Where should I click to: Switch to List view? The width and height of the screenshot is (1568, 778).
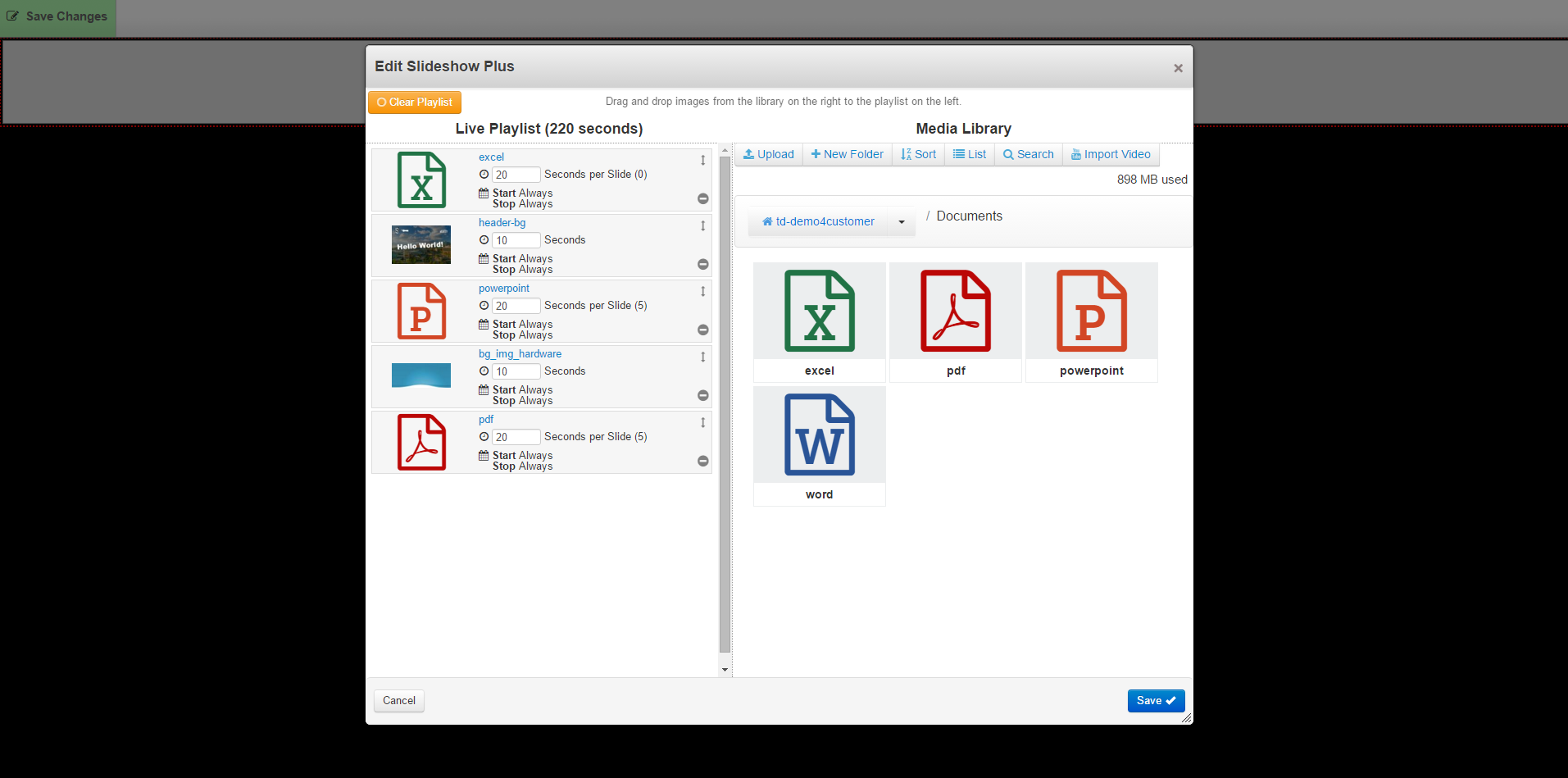pos(970,154)
